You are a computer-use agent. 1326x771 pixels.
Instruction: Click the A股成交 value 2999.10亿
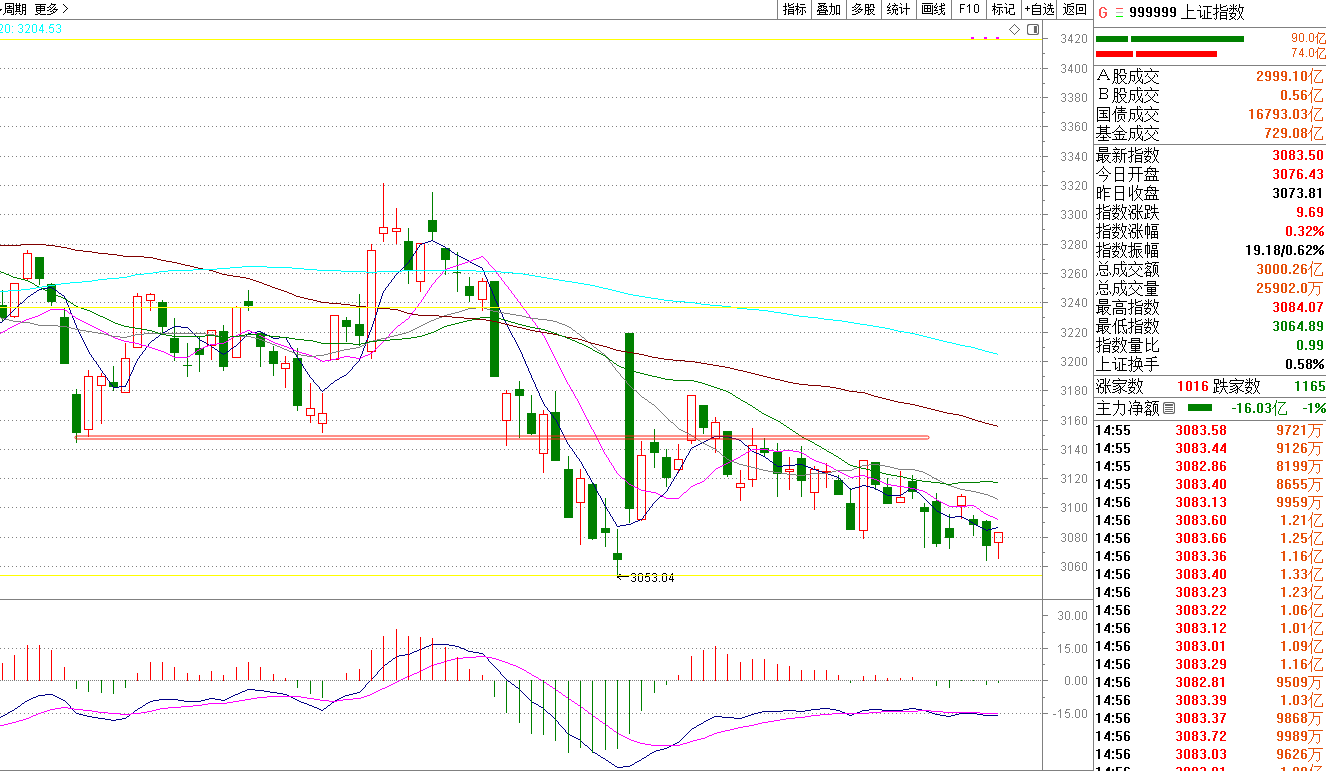pos(1289,76)
